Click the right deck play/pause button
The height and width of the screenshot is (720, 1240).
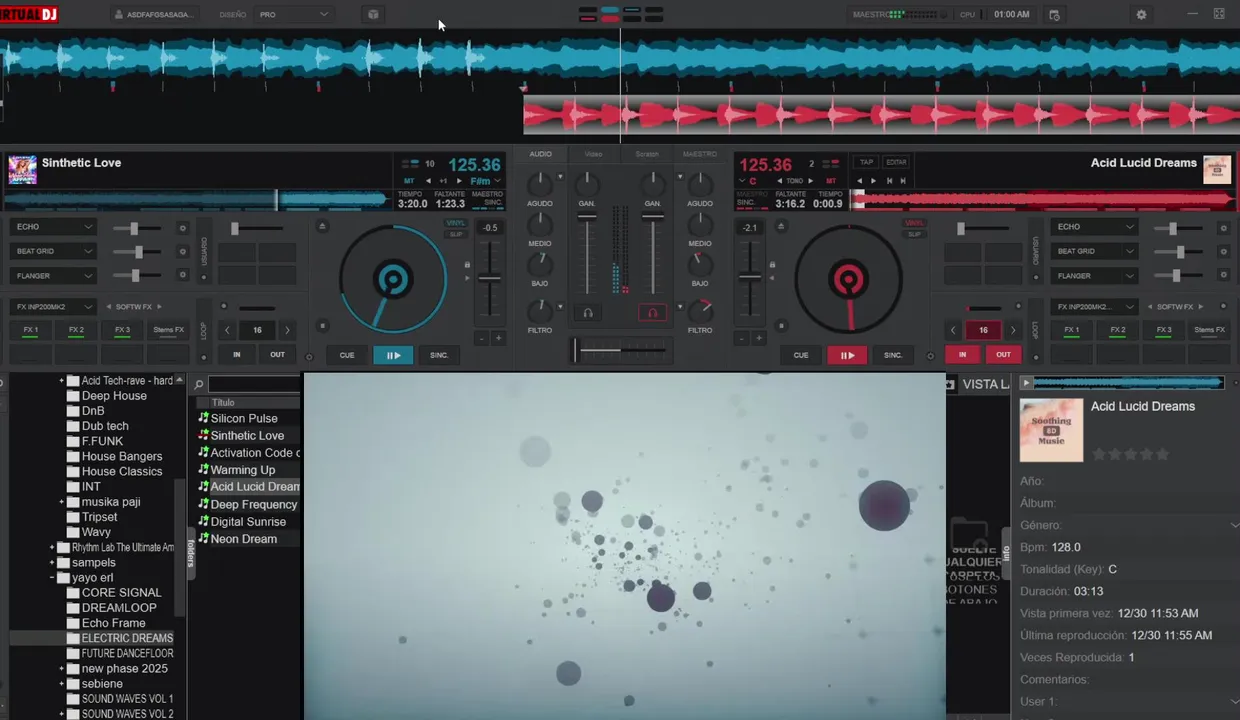(847, 355)
